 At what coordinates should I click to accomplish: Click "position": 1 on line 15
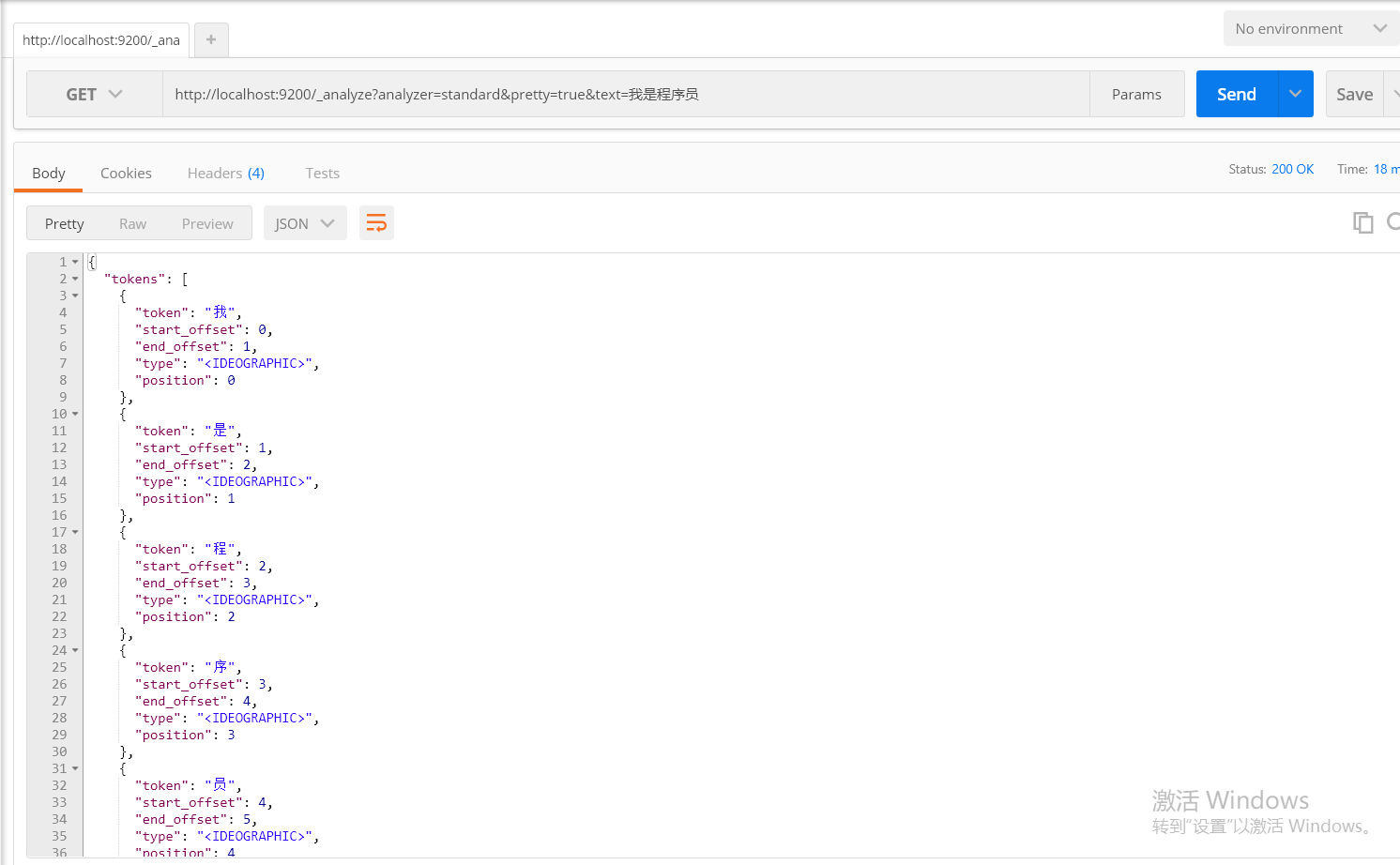click(x=185, y=498)
